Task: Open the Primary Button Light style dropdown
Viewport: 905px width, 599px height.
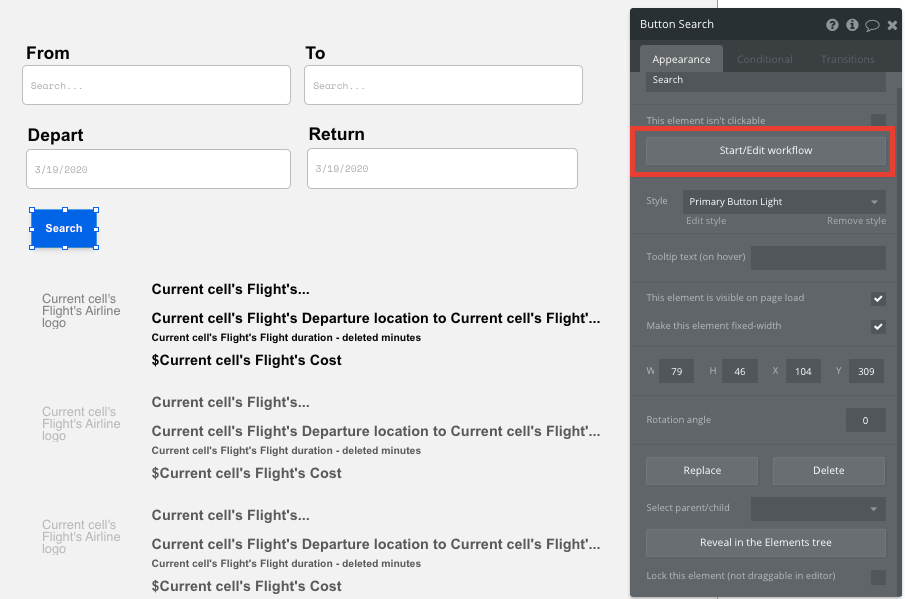Action: tap(783, 202)
